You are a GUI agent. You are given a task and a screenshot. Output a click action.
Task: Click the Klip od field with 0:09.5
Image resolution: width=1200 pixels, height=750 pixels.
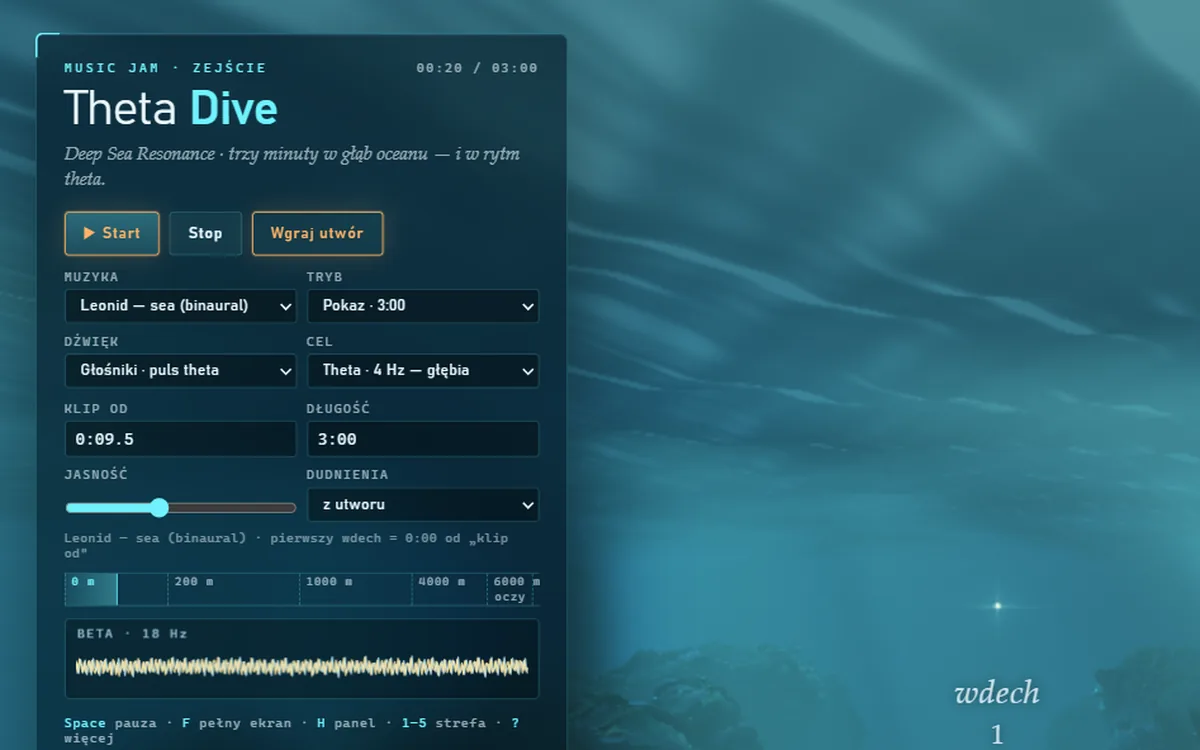181,439
